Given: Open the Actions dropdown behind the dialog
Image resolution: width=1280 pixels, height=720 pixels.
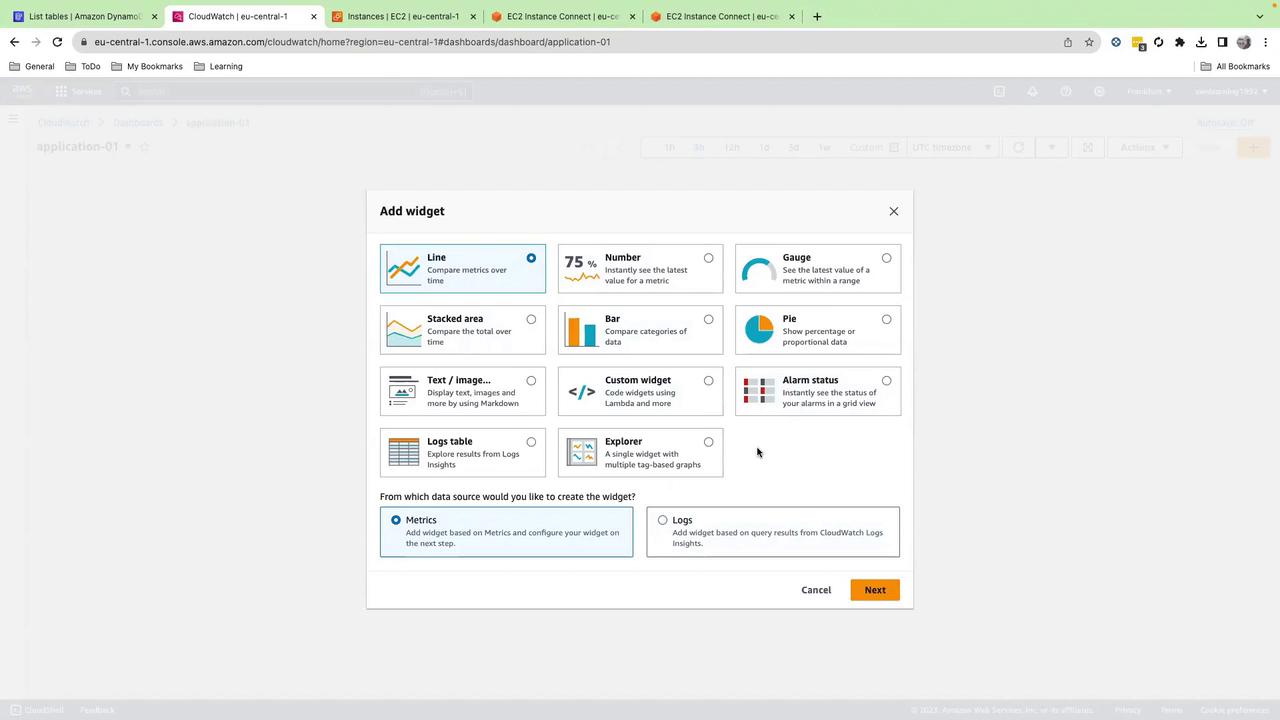Looking at the screenshot, I should click(1145, 147).
